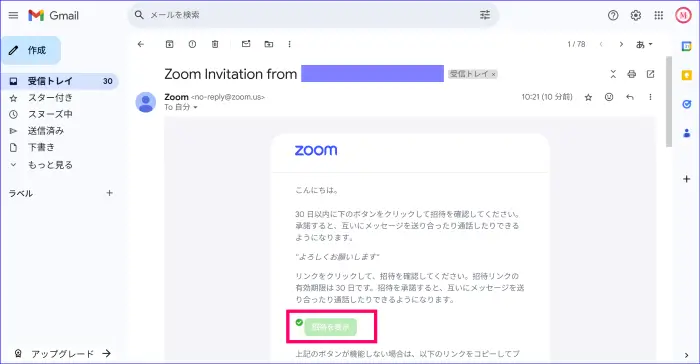Move email to a folder
The width and height of the screenshot is (700, 364).
coord(268,44)
